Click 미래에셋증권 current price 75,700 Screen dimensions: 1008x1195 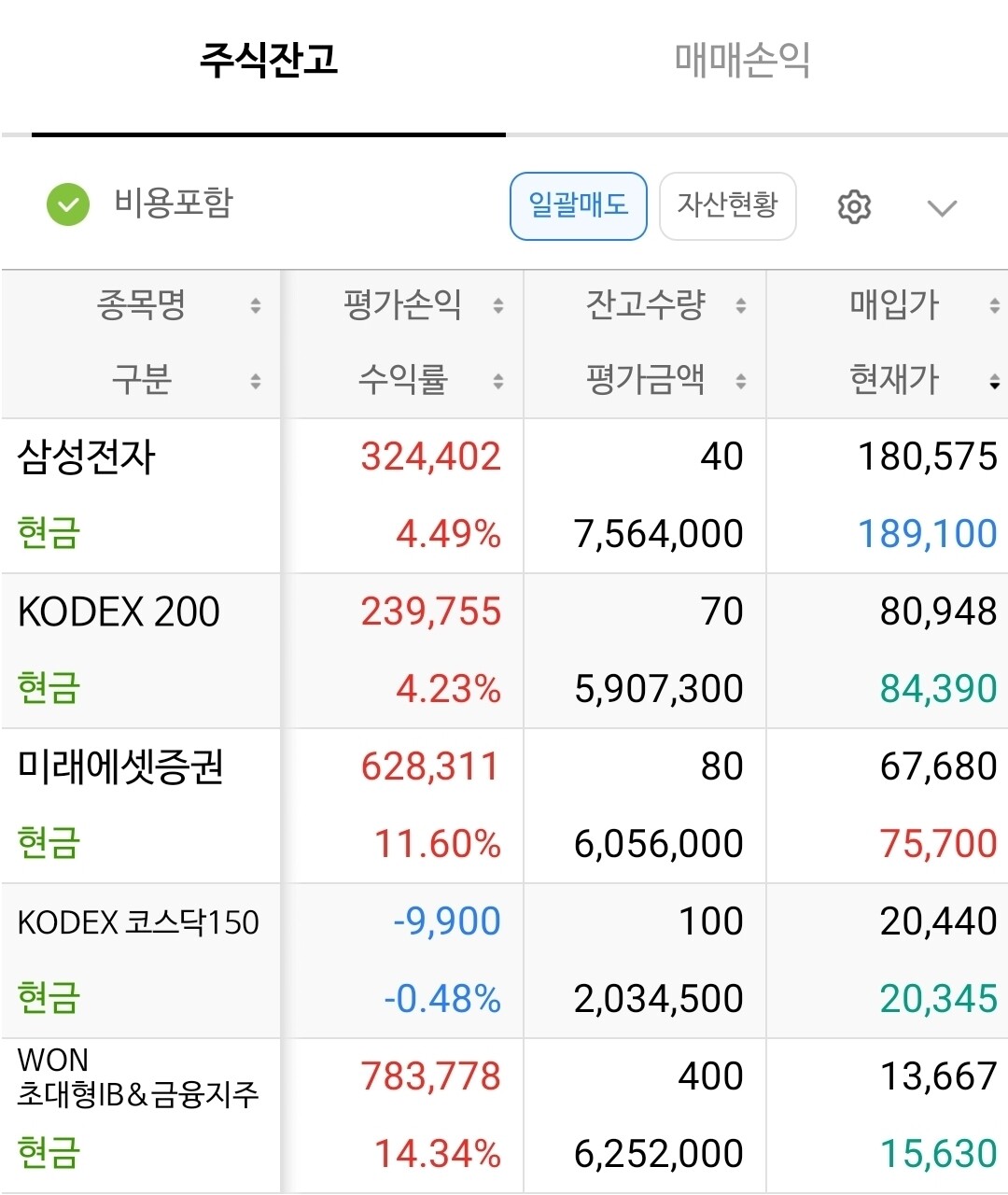pos(939,844)
